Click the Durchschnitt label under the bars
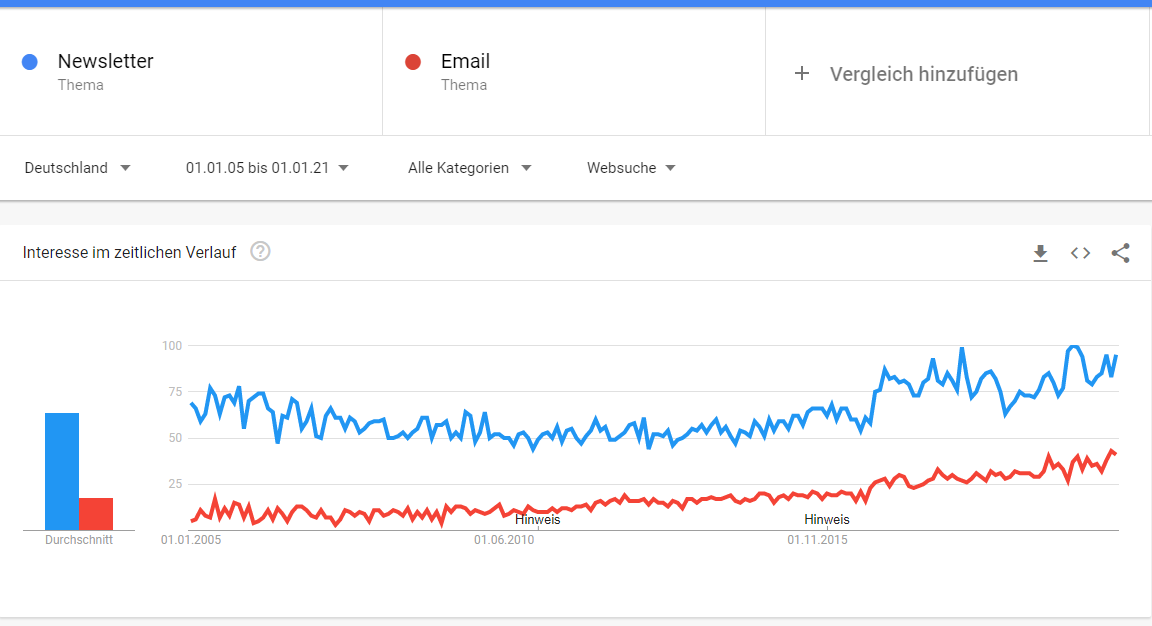This screenshot has width=1152, height=626. point(79,540)
